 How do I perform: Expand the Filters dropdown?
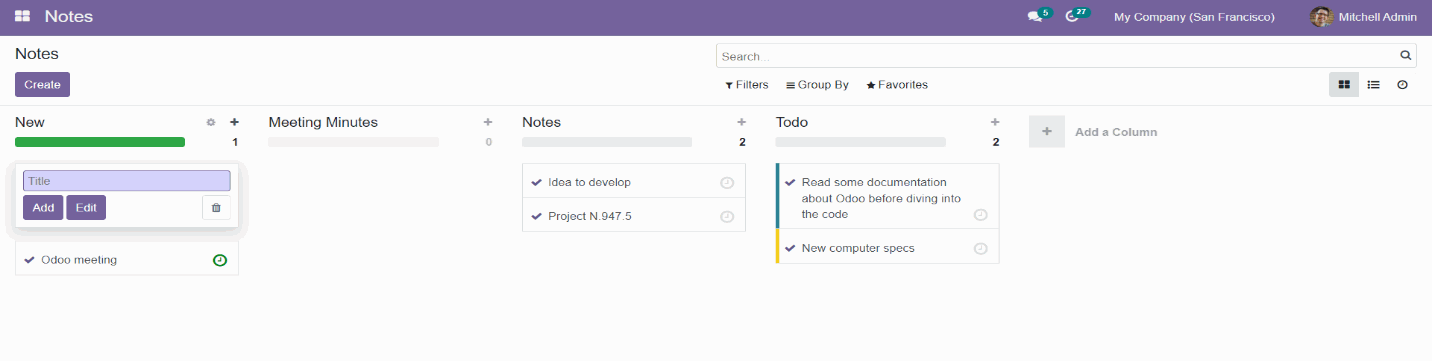pos(747,85)
